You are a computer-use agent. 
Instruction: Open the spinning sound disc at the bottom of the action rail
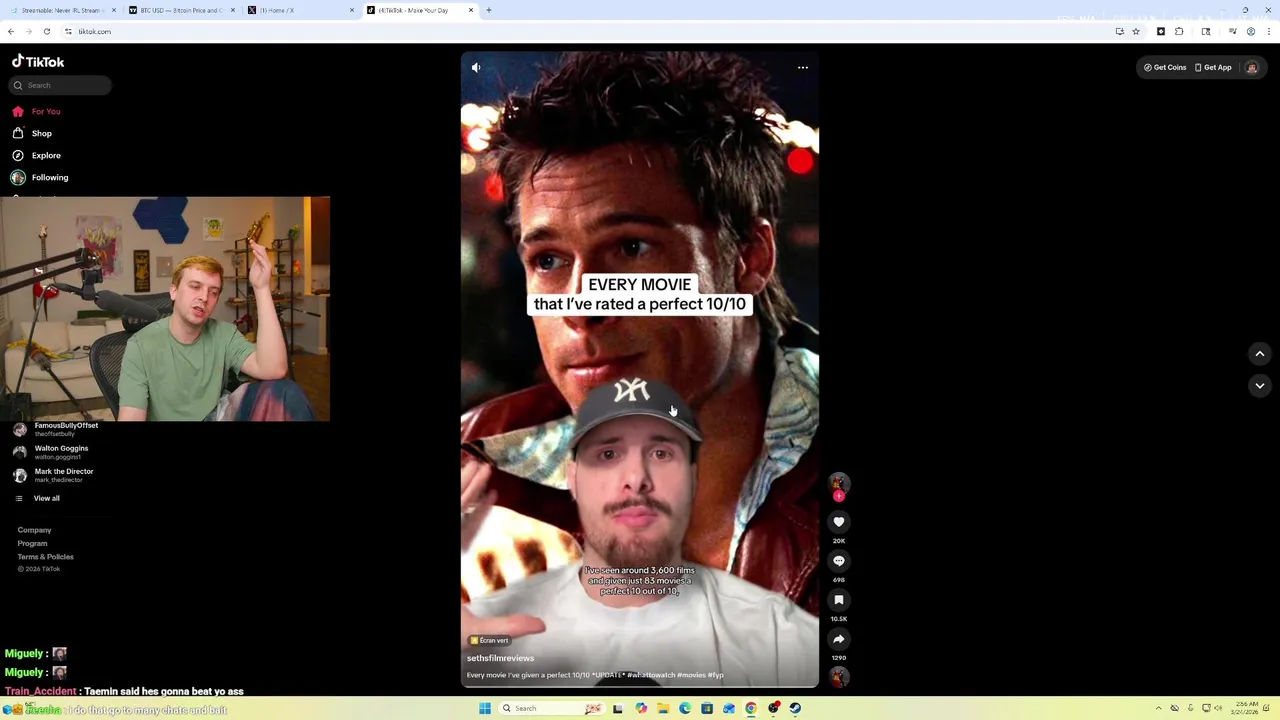(839, 677)
